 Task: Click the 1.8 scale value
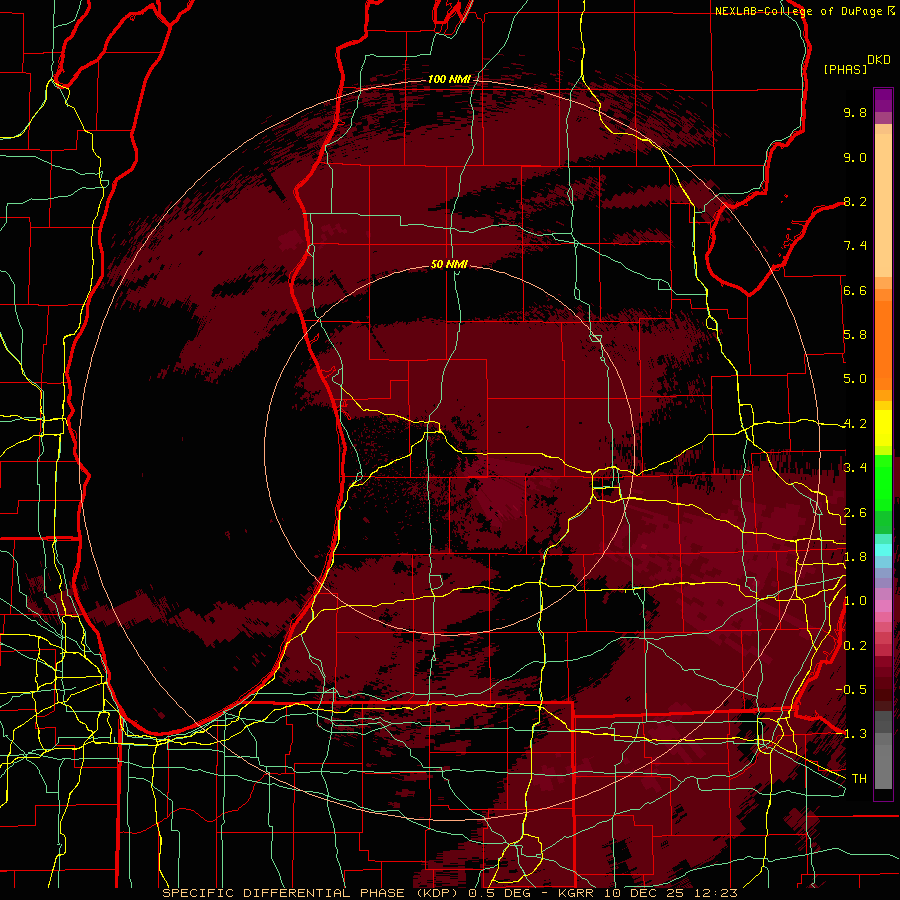point(855,557)
